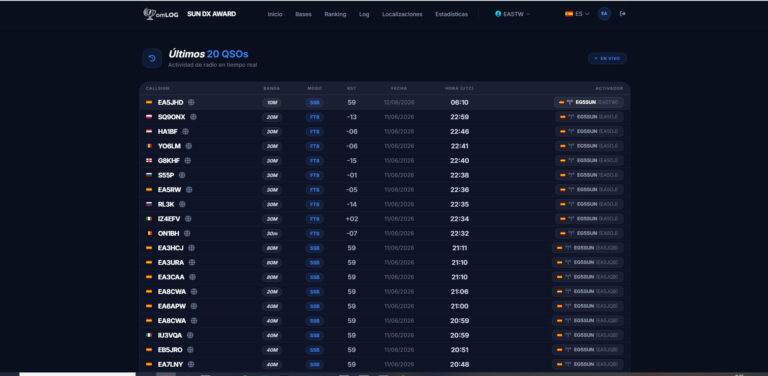
Task: Click globe icon next to EA3URA
Action: pyautogui.click(x=192, y=262)
